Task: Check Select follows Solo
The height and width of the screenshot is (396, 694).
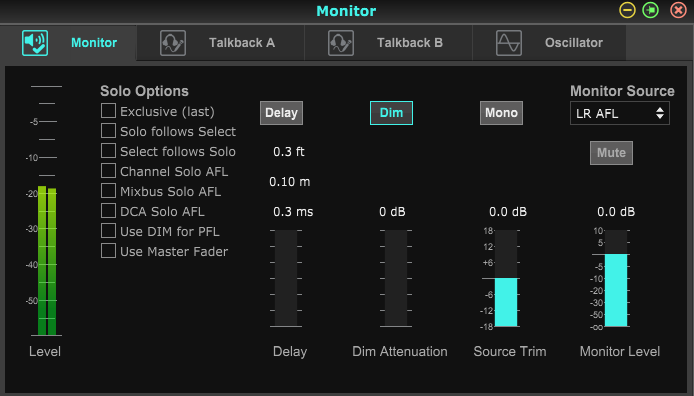Action: coord(108,150)
